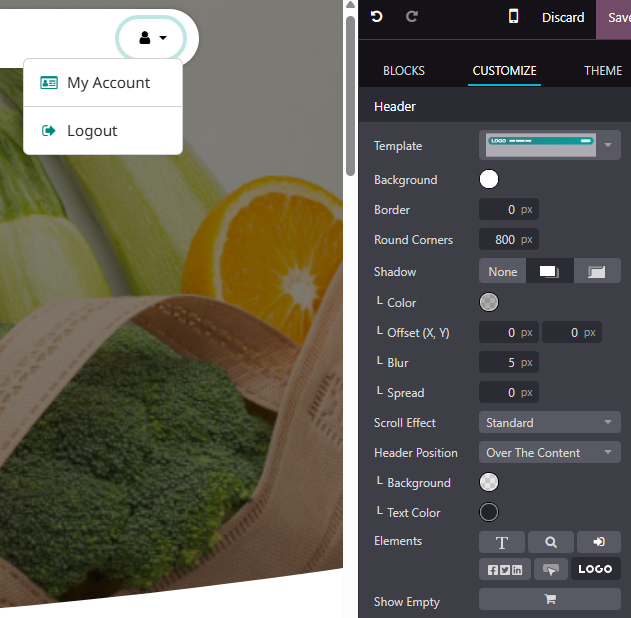The height and width of the screenshot is (618, 631).
Task: Click the redo arrow icon
Action: [x=412, y=17]
